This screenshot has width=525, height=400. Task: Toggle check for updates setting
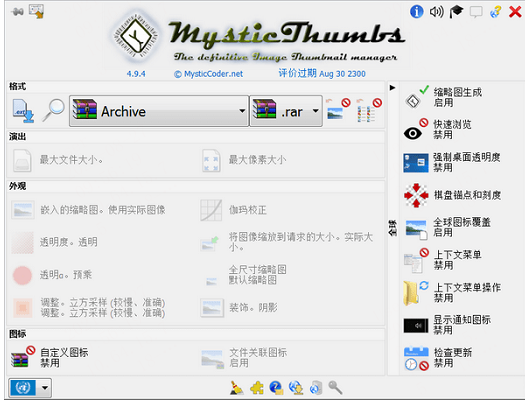coord(438,357)
